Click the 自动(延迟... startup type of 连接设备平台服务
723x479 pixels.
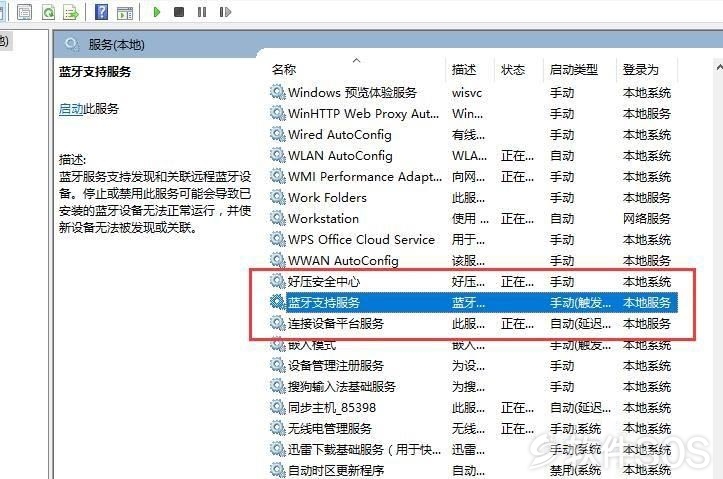click(x=580, y=324)
